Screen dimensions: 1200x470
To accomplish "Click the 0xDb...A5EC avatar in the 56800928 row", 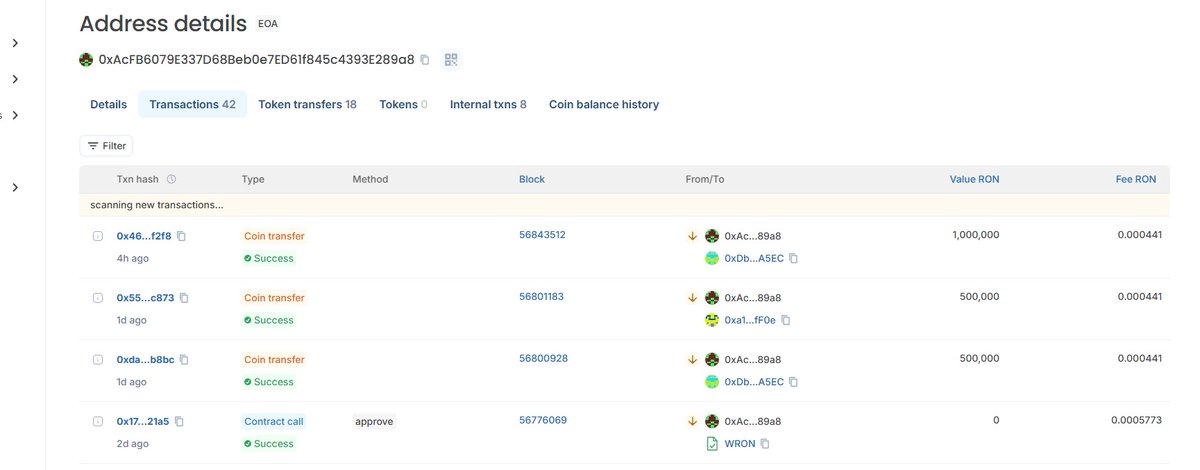I will pos(712,382).
